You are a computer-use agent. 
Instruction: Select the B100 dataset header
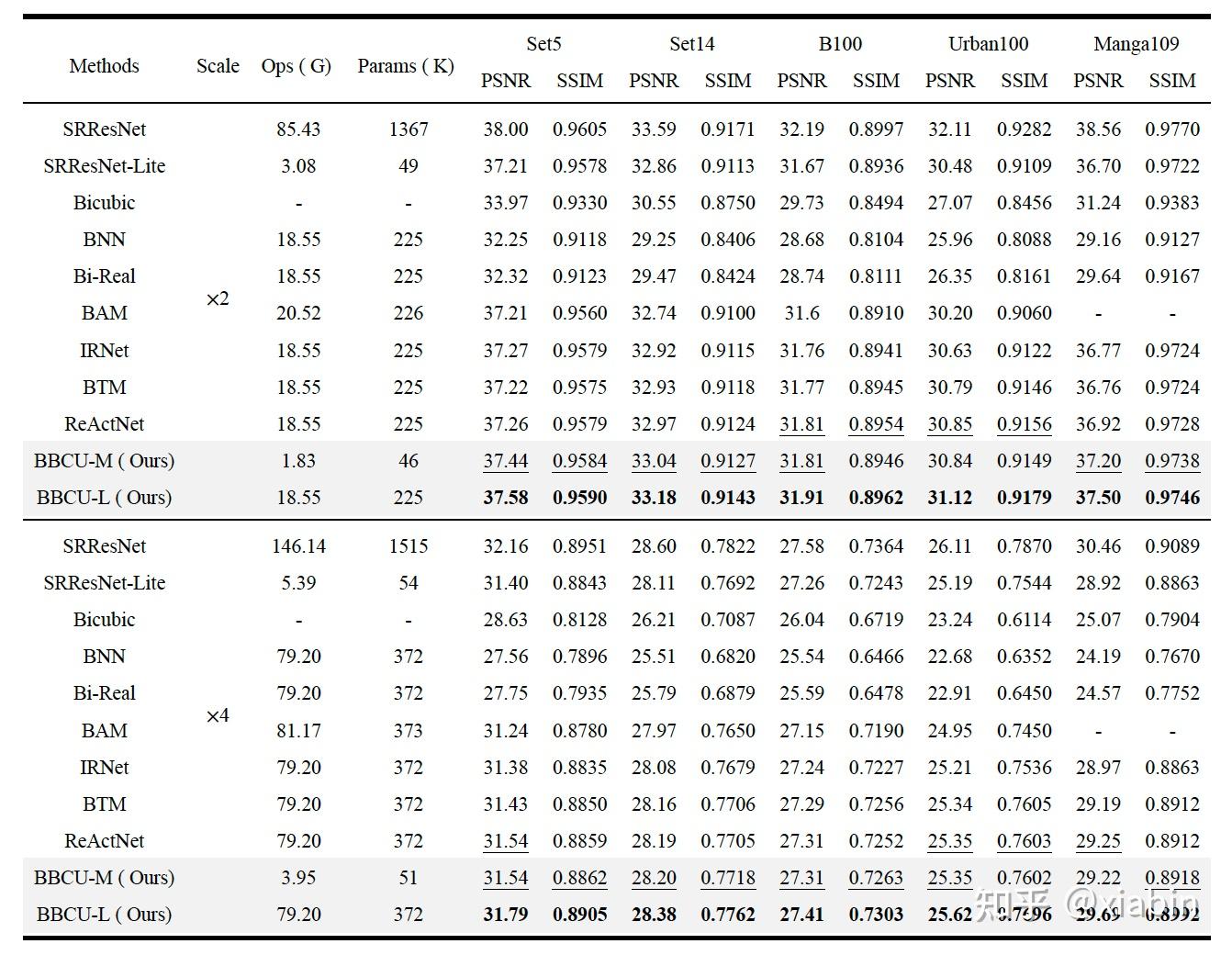[840, 44]
